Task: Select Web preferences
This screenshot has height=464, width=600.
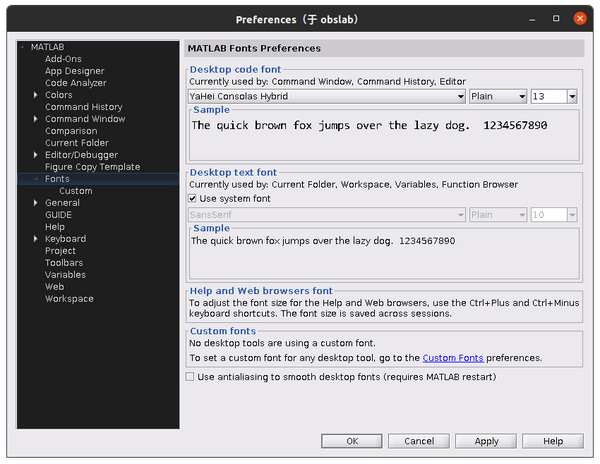Action: pyautogui.click(x=55, y=287)
